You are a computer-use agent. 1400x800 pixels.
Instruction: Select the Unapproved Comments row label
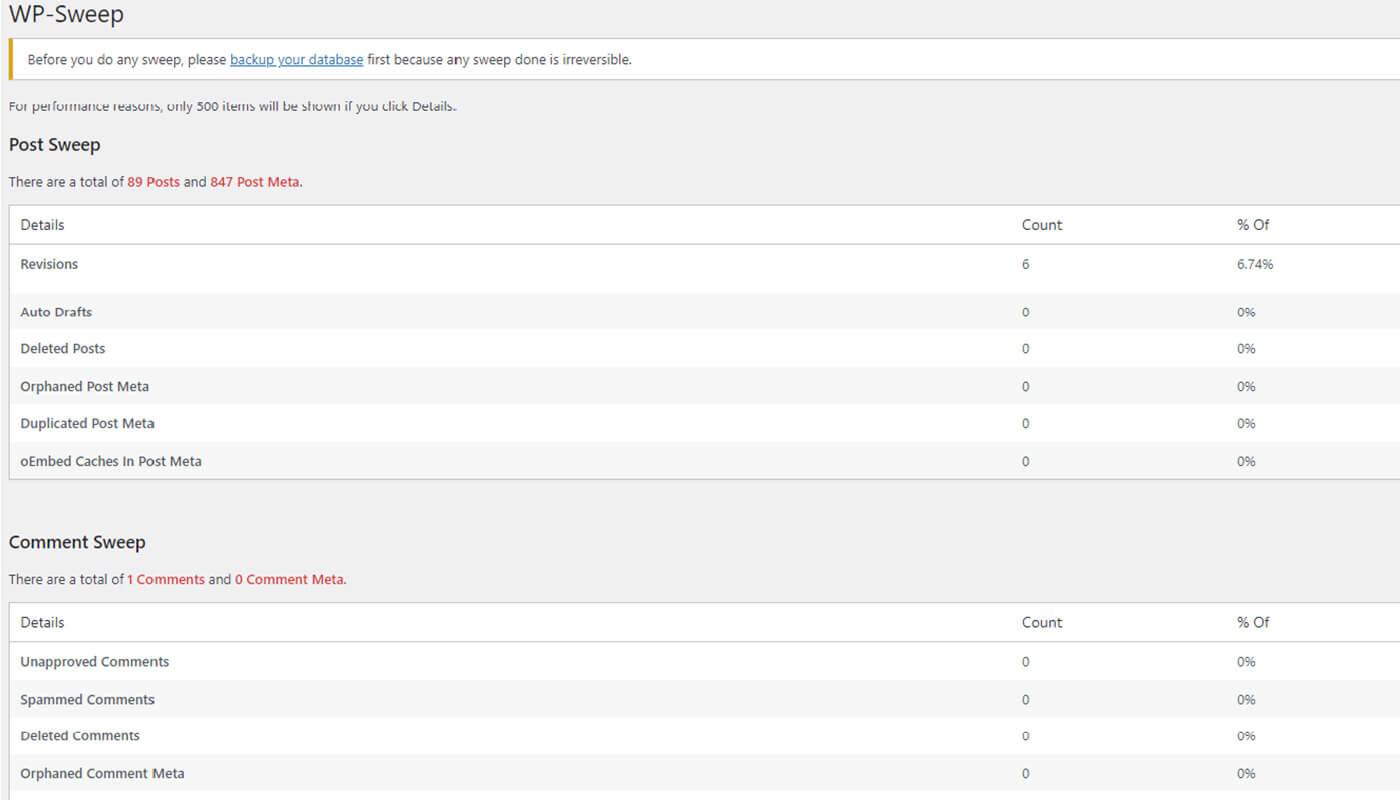[94, 662]
